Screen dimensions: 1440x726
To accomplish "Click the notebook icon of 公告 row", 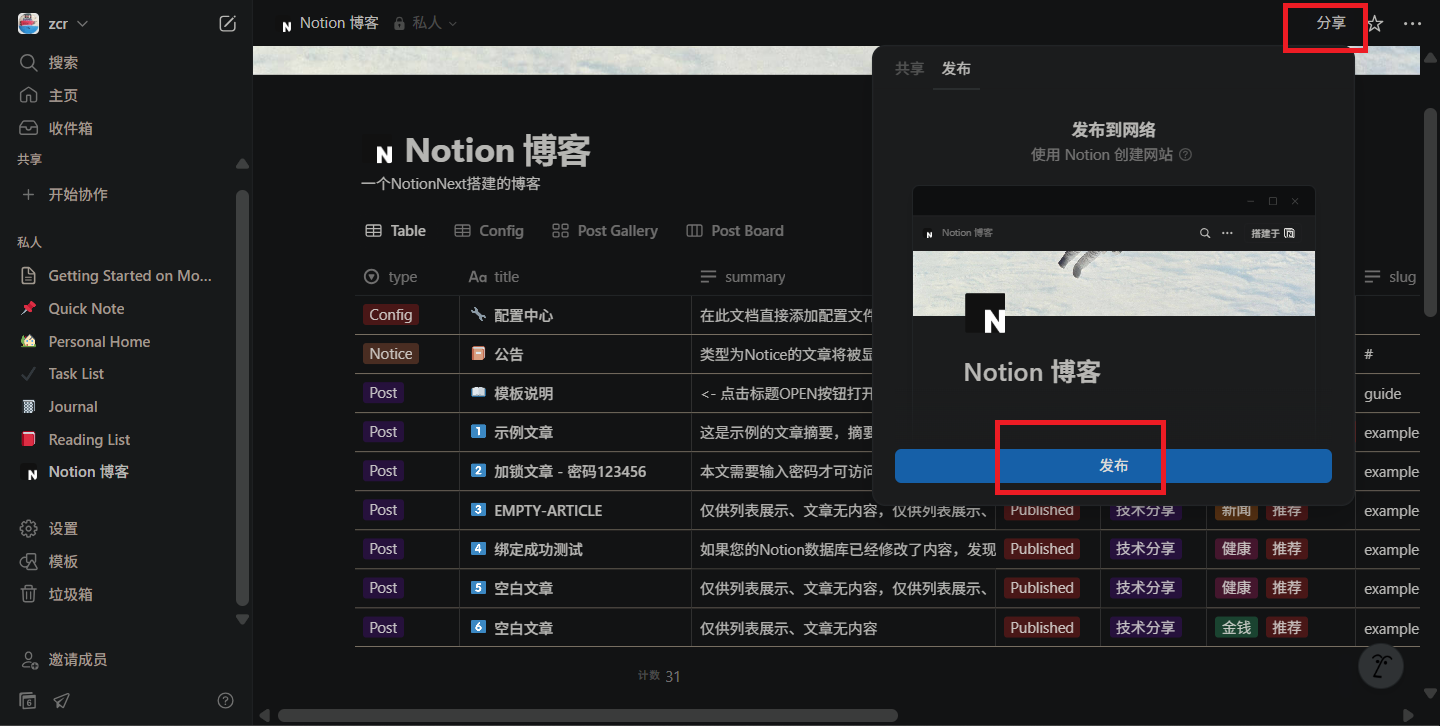I will pyautogui.click(x=478, y=354).
